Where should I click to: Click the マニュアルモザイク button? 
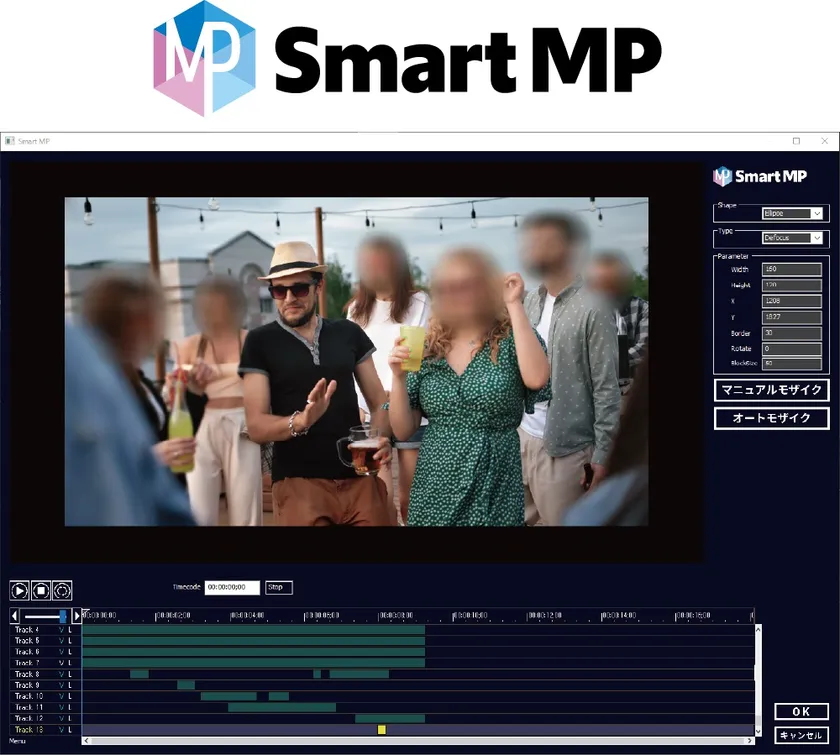771,390
